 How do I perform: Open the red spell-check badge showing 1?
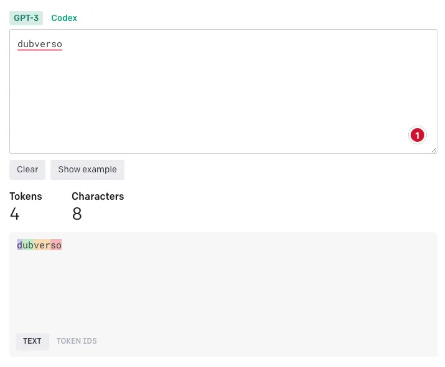[x=417, y=135]
